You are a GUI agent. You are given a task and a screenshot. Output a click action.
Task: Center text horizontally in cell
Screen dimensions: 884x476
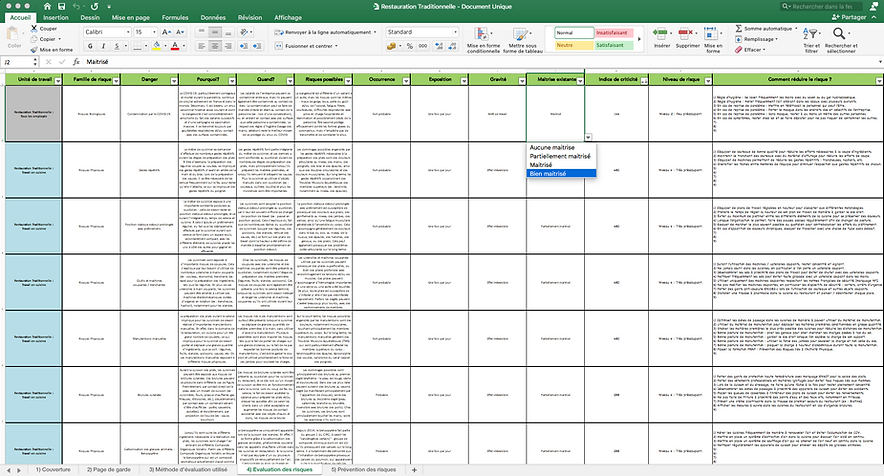[x=214, y=46]
